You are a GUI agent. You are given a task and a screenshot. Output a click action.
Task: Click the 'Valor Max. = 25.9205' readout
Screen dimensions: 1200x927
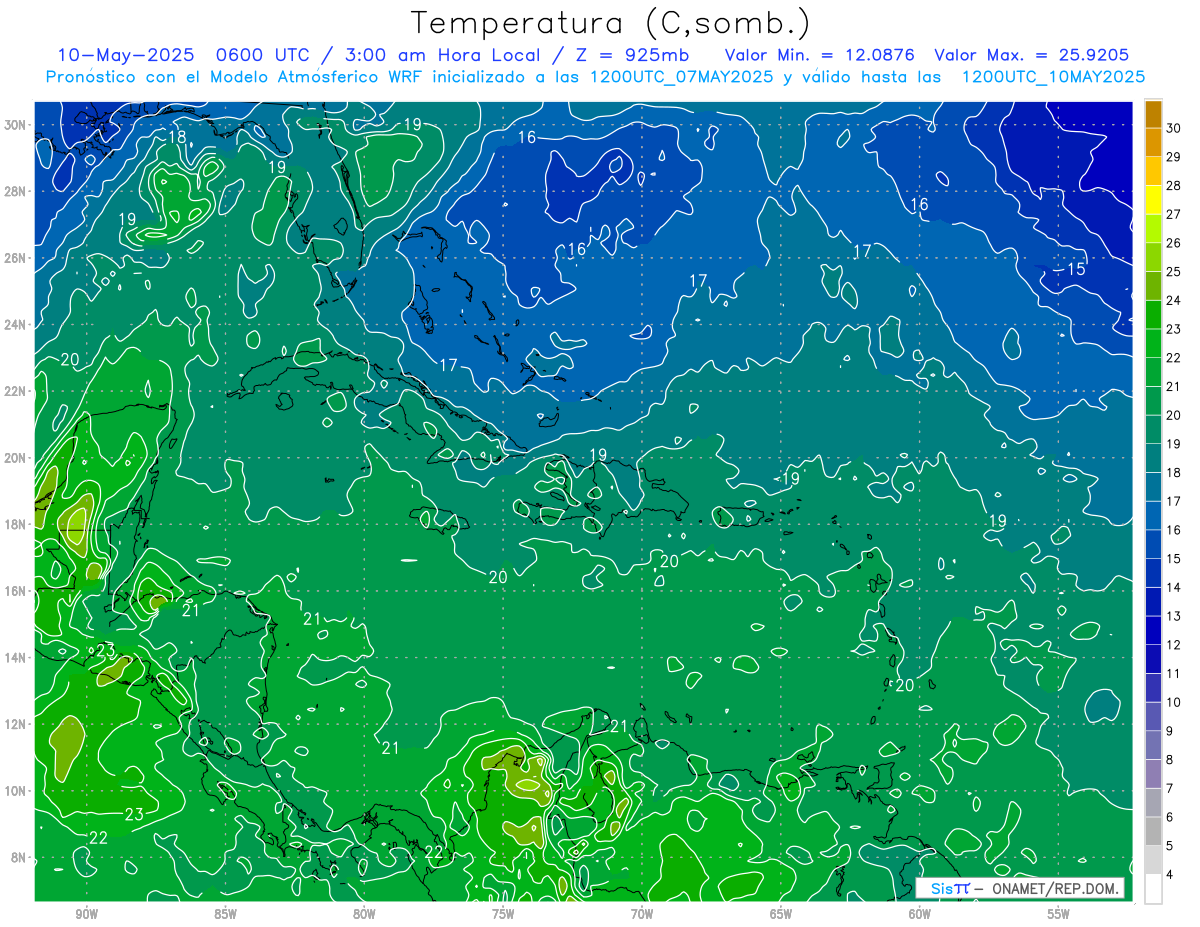[1032, 55]
